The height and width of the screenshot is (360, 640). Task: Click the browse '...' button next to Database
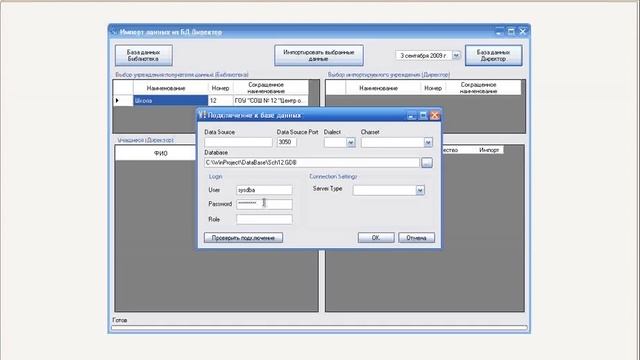pyautogui.click(x=427, y=162)
